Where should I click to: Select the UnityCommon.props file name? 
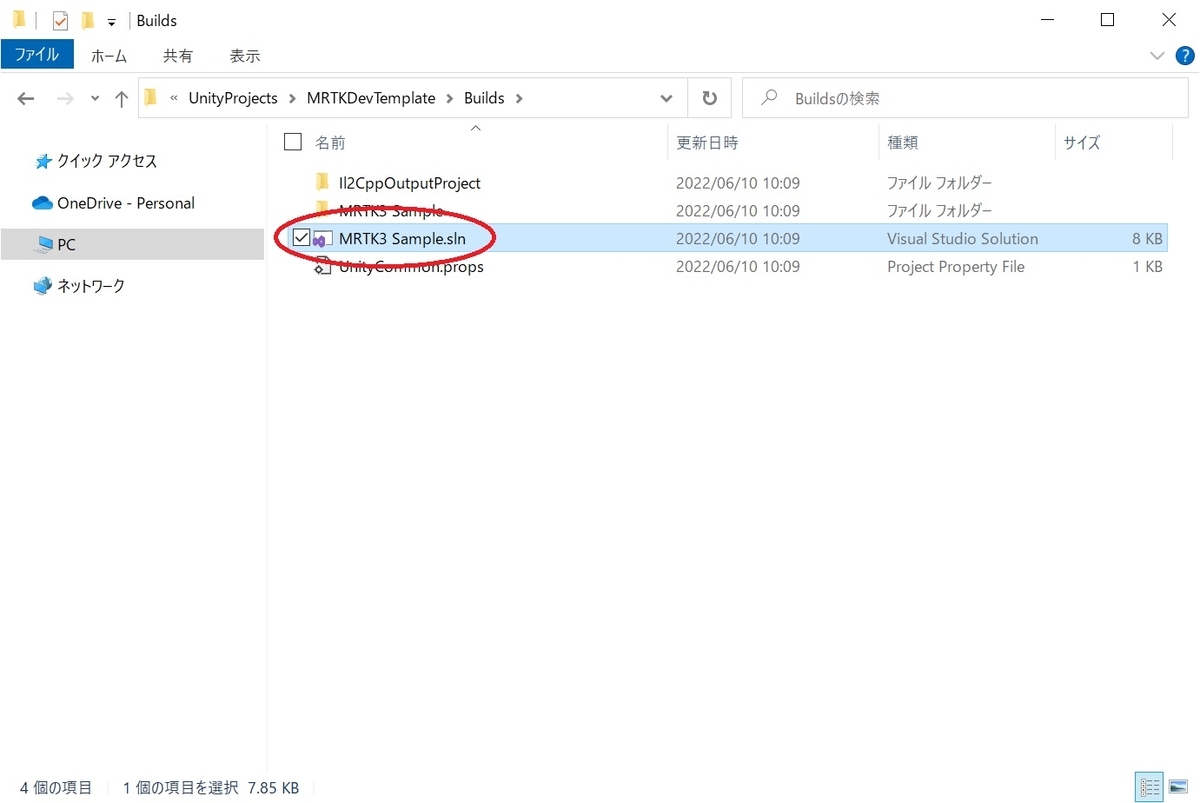pyautogui.click(x=411, y=267)
